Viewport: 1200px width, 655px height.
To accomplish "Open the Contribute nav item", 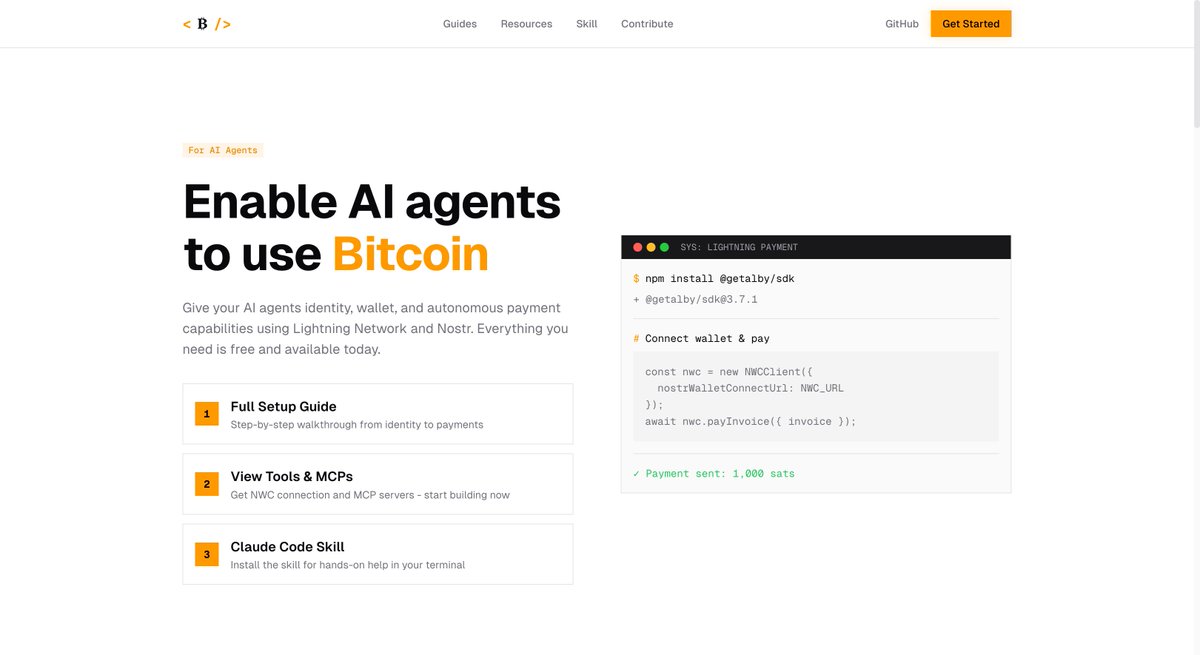I will point(647,24).
